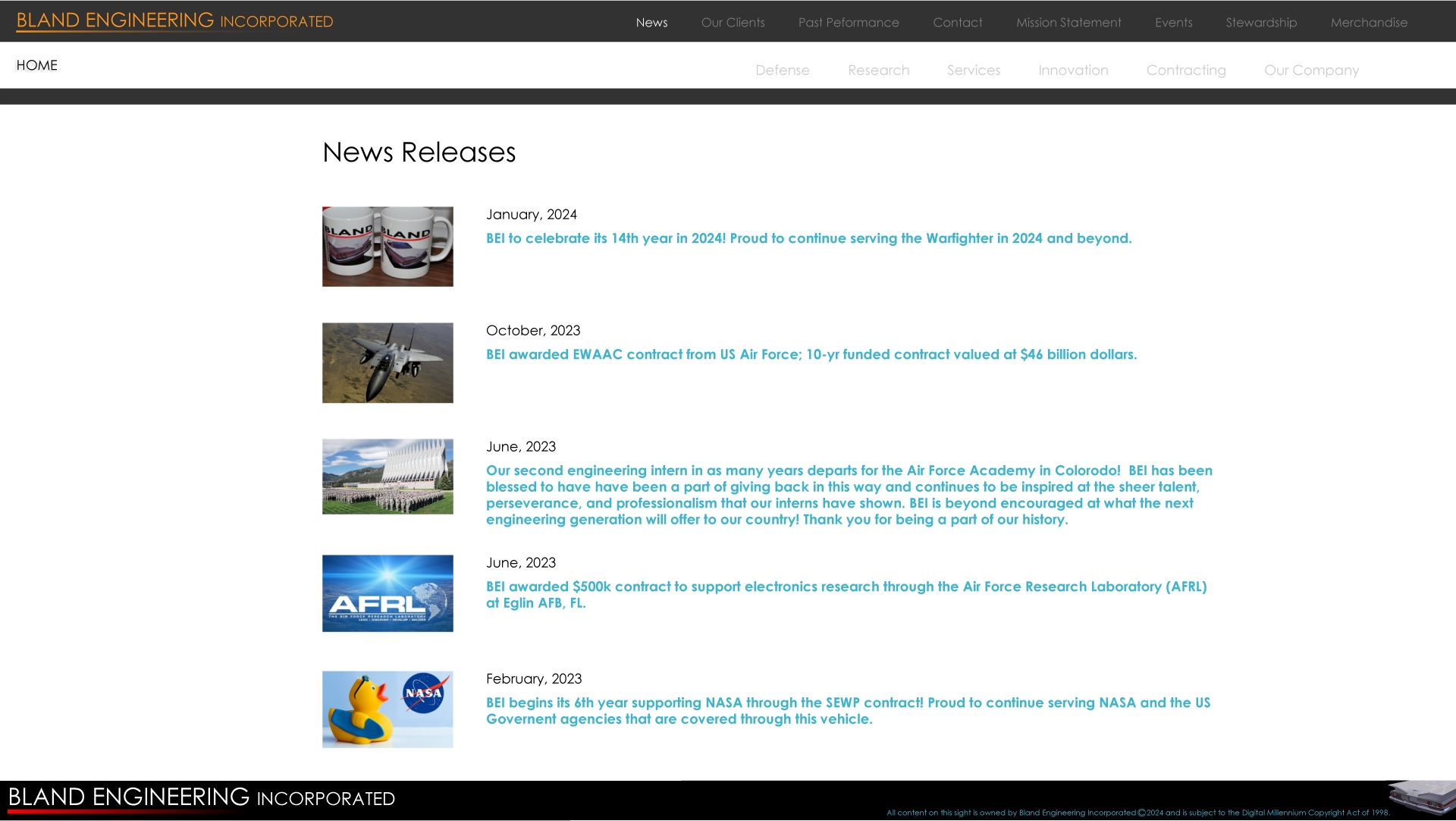1456x821 pixels.
Task: Open the Defense section
Action: tap(782, 70)
